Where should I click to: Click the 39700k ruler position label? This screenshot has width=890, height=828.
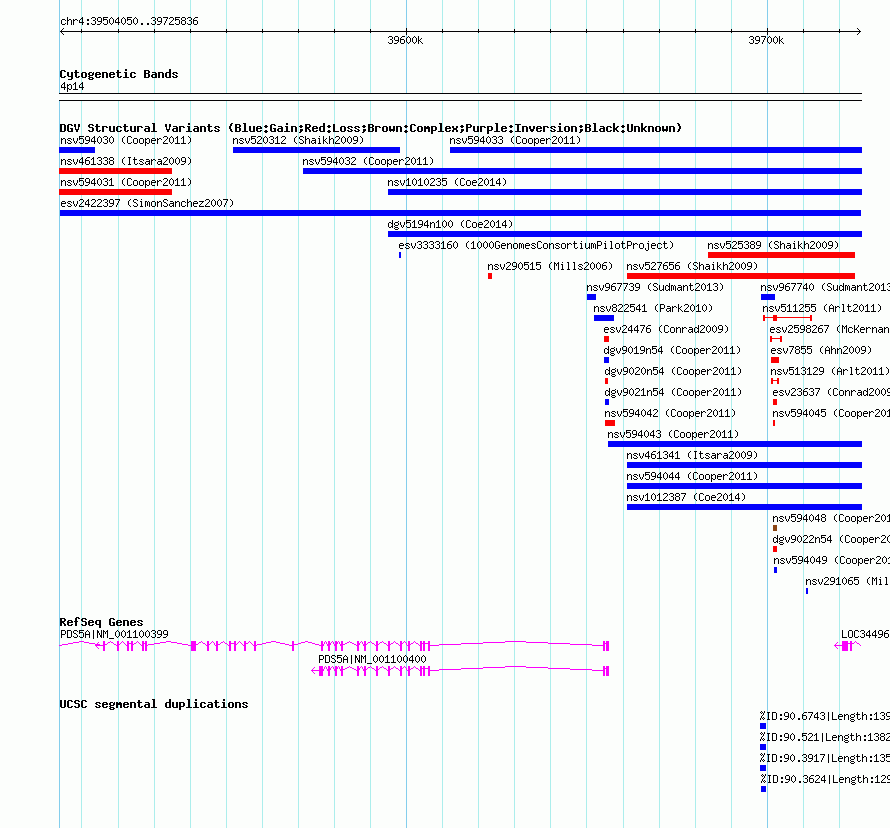click(766, 40)
